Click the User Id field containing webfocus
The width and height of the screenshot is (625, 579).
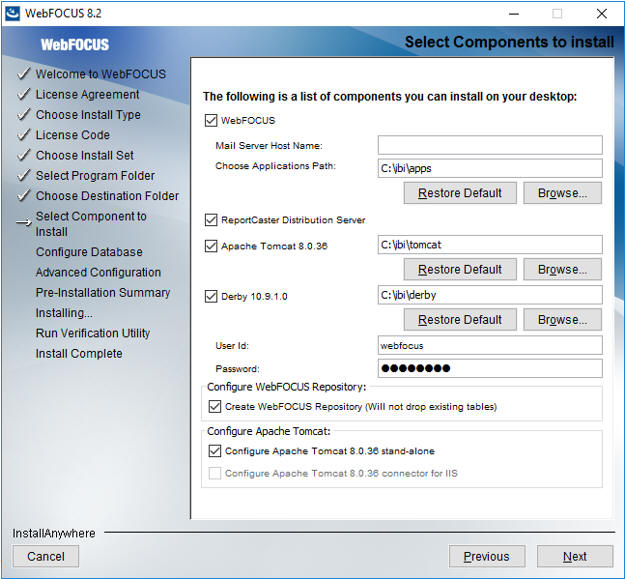tap(490, 345)
